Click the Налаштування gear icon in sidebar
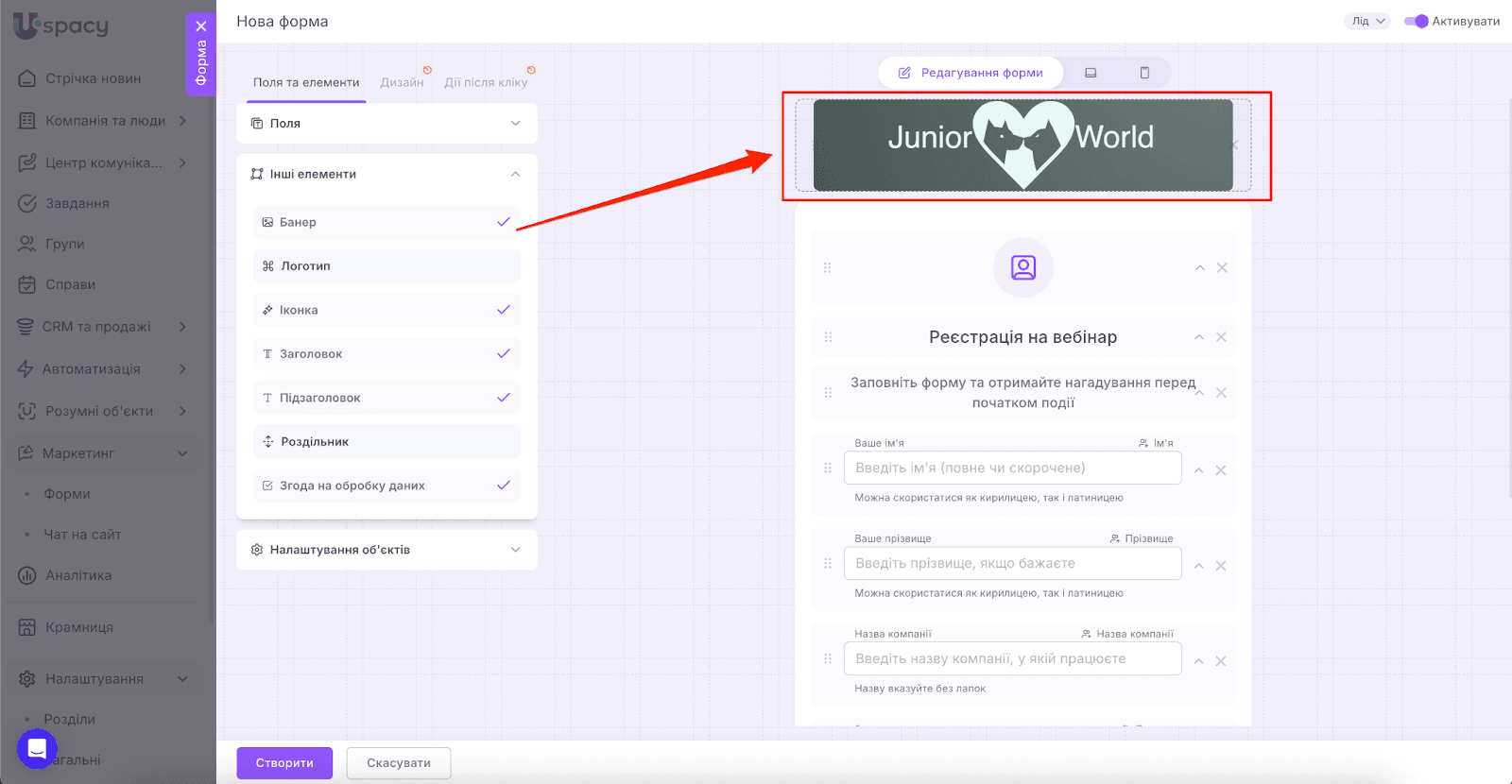 27,679
